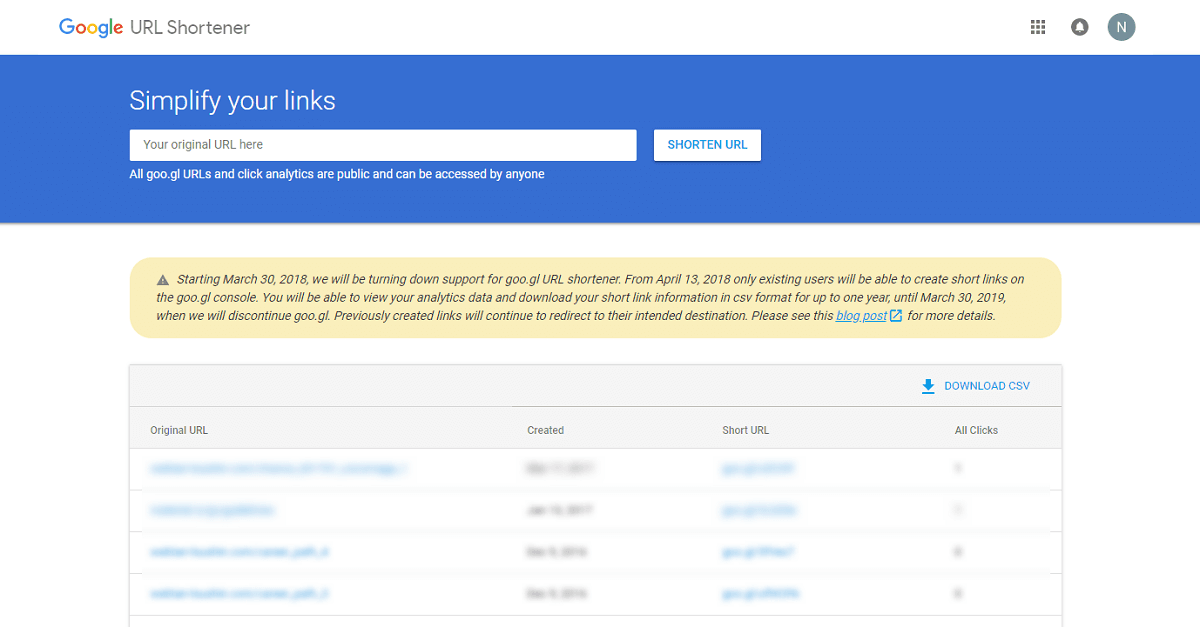Open the Google apps grid icon

pyautogui.click(x=1038, y=27)
